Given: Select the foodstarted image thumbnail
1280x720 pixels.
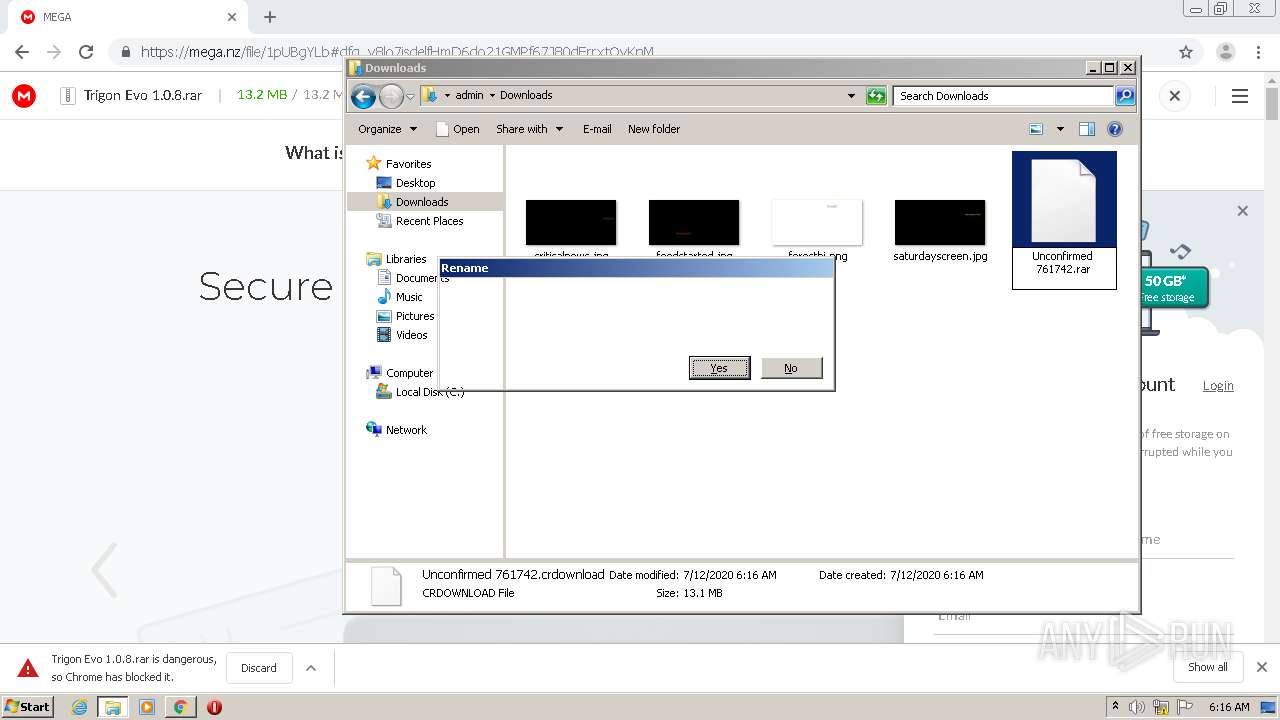Looking at the screenshot, I should point(694,224).
